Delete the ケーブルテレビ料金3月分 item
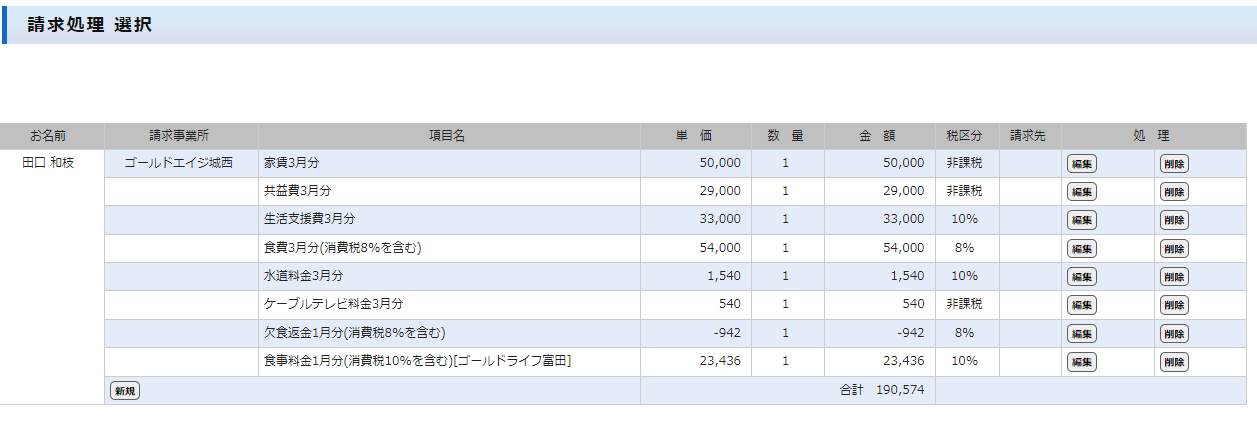The height and width of the screenshot is (421, 1257). tap(1174, 305)
